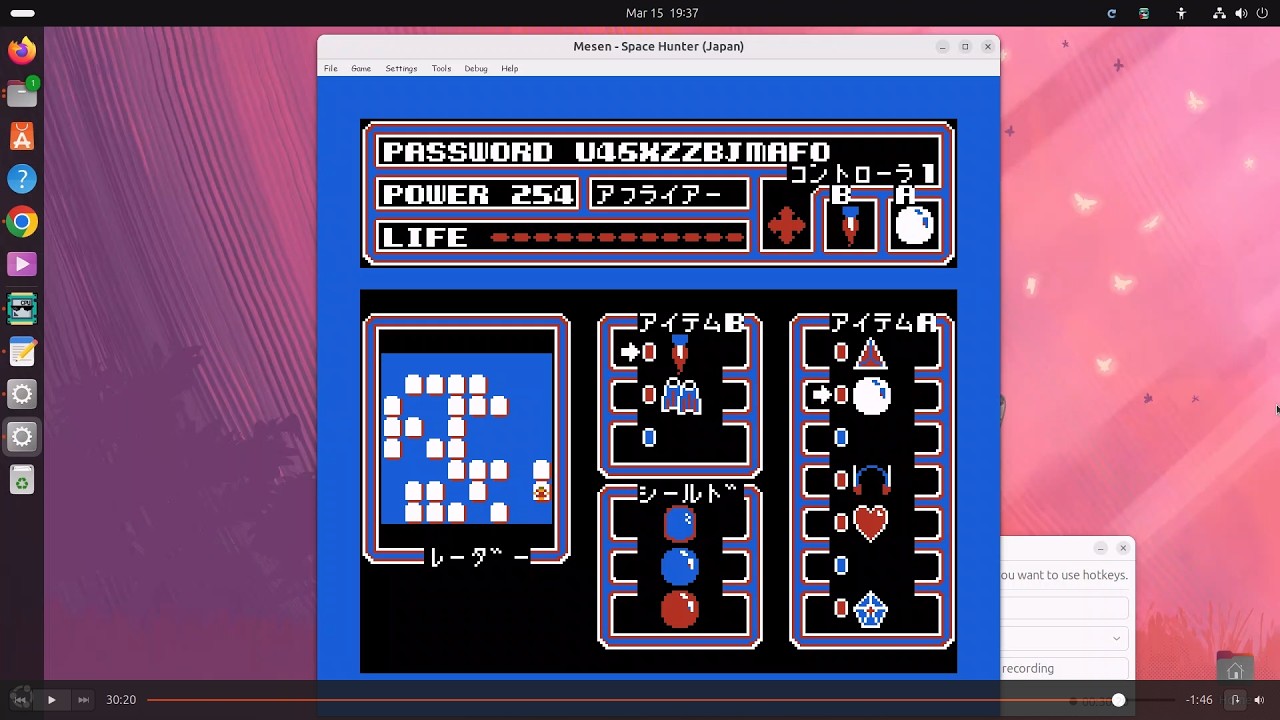Click the accessibility icon in the top bar

click(x=1181, y=13)
